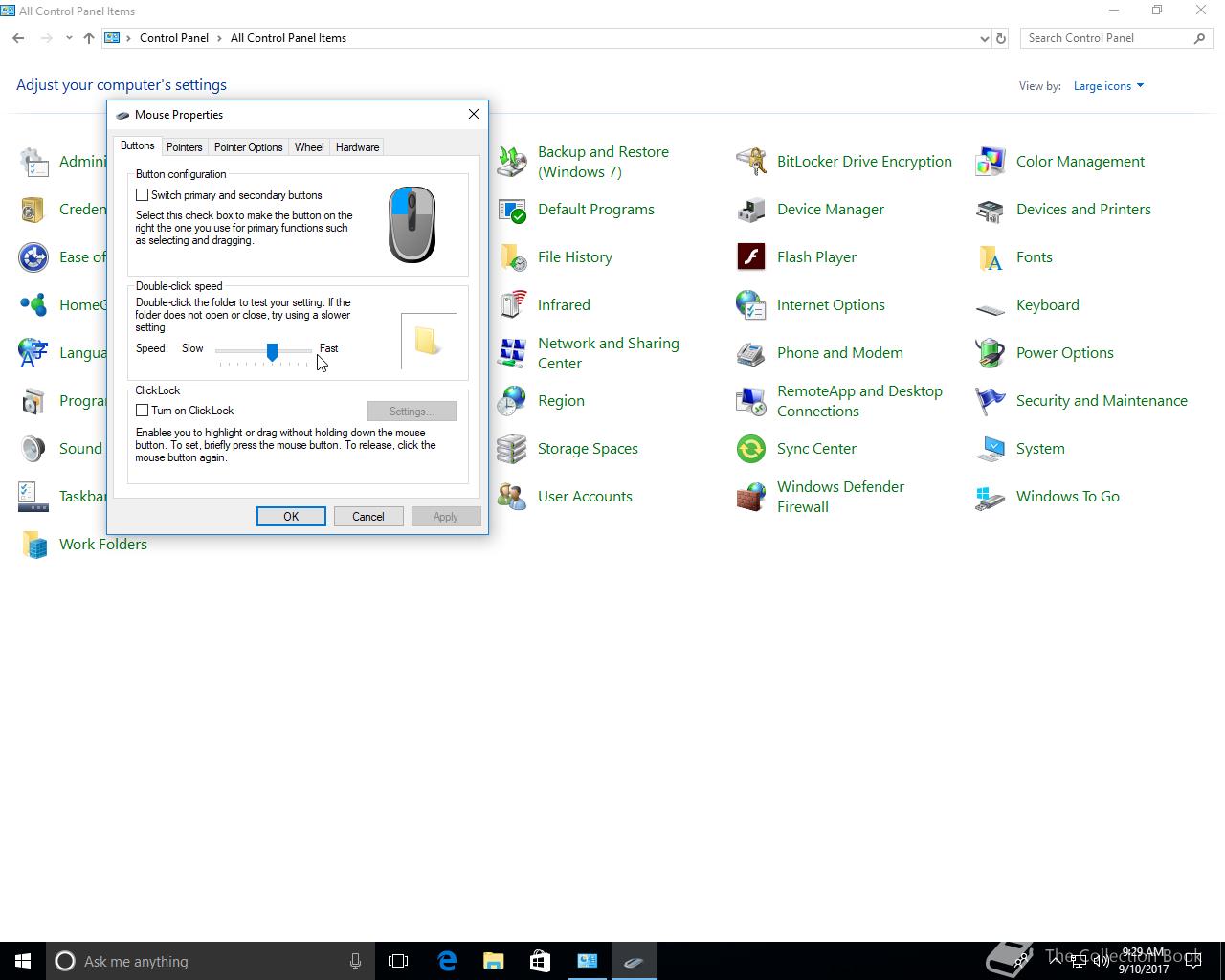Open the Default Programs icon

coord(512,210)
